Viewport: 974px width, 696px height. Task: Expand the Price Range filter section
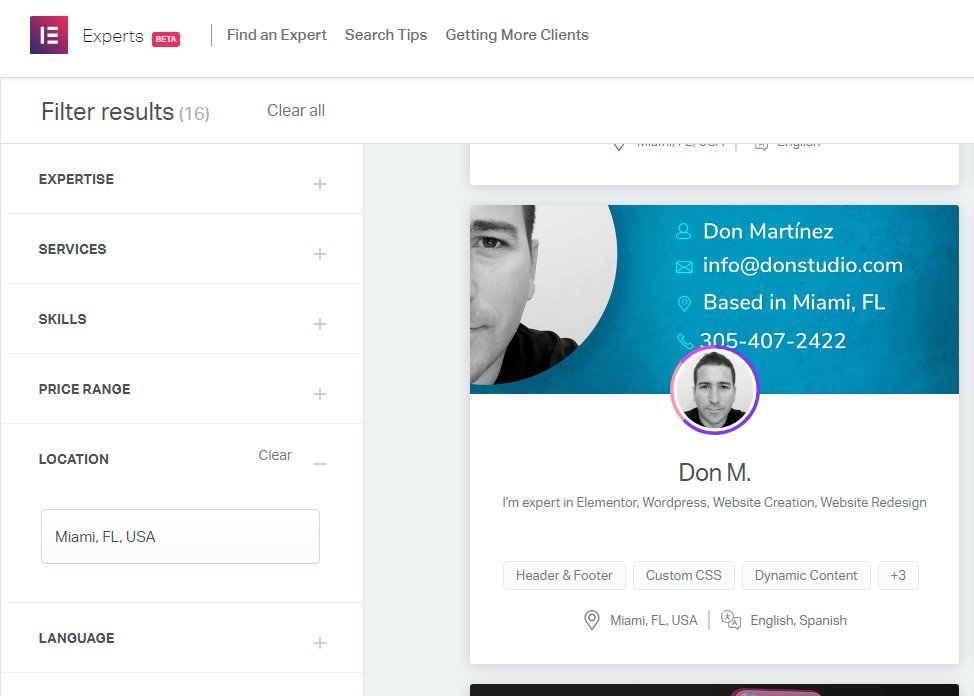pos(320,394)
